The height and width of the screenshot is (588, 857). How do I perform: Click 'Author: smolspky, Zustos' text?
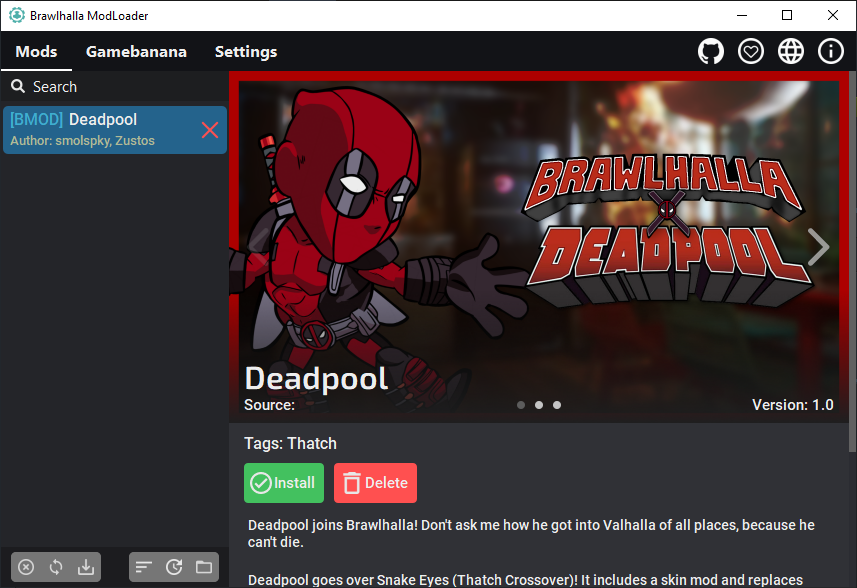click(x=83, y=140)
